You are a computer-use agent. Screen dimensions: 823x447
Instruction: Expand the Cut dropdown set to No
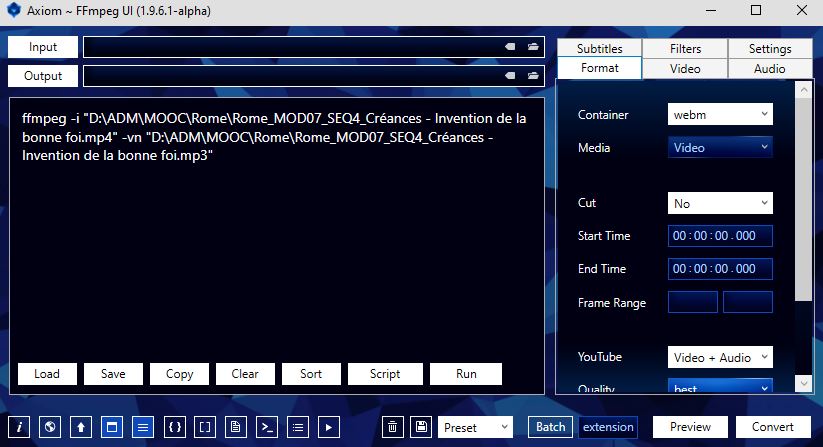pos(720,203)
